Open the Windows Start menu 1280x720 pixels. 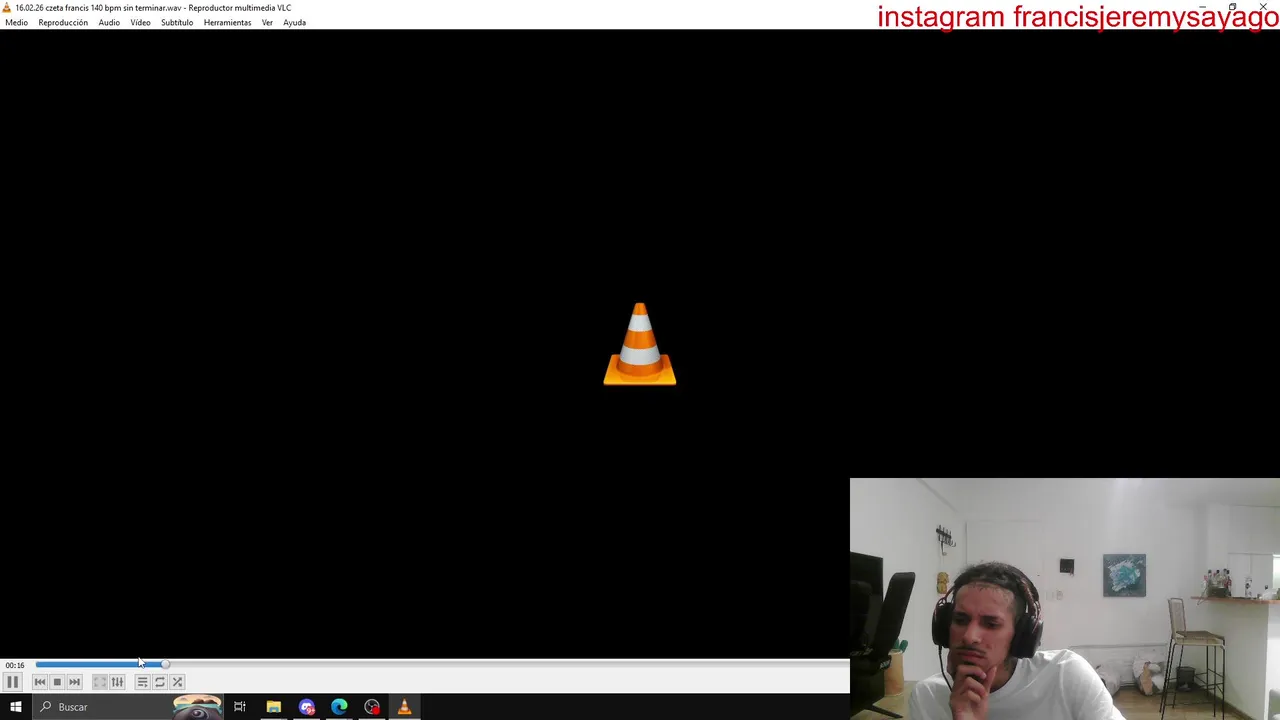(15, 707)
